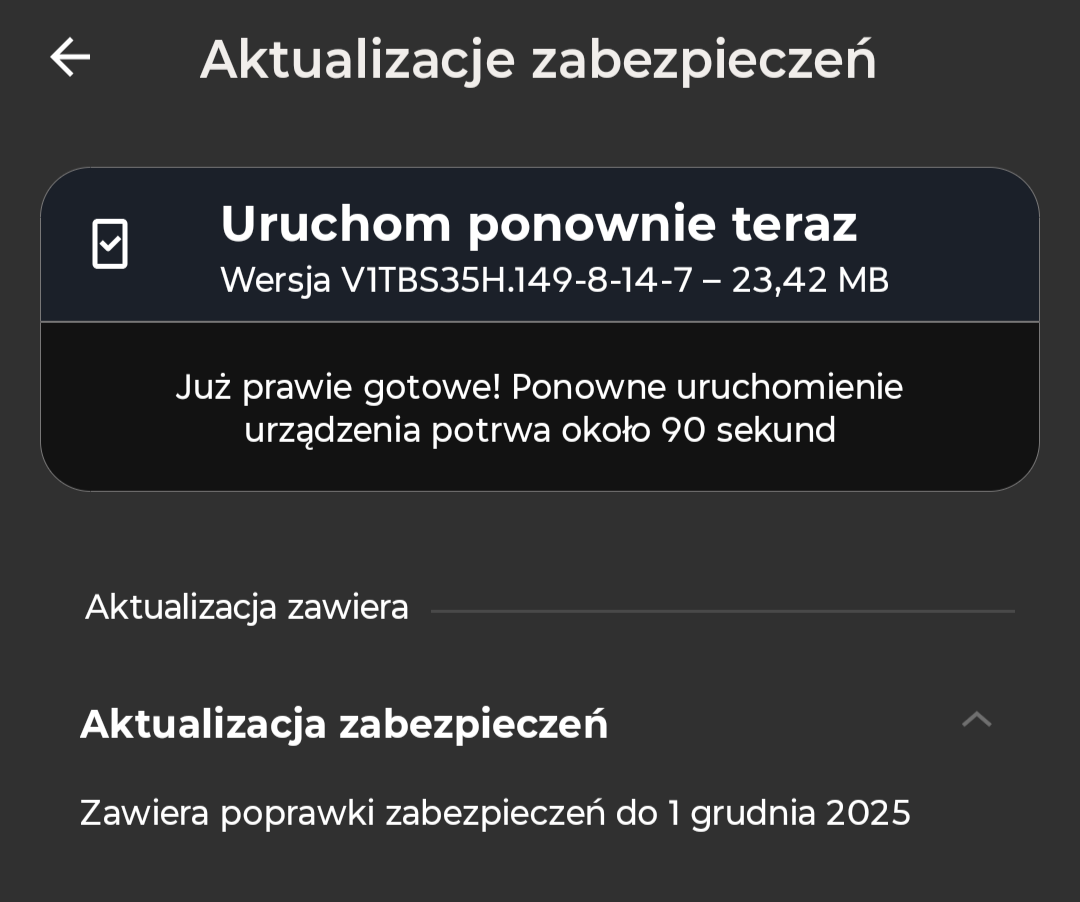Collapse section using the chevron up arrow
The height and width of the screenshot is (902, 1080).
pyautogui.click(x=976, y=719)
